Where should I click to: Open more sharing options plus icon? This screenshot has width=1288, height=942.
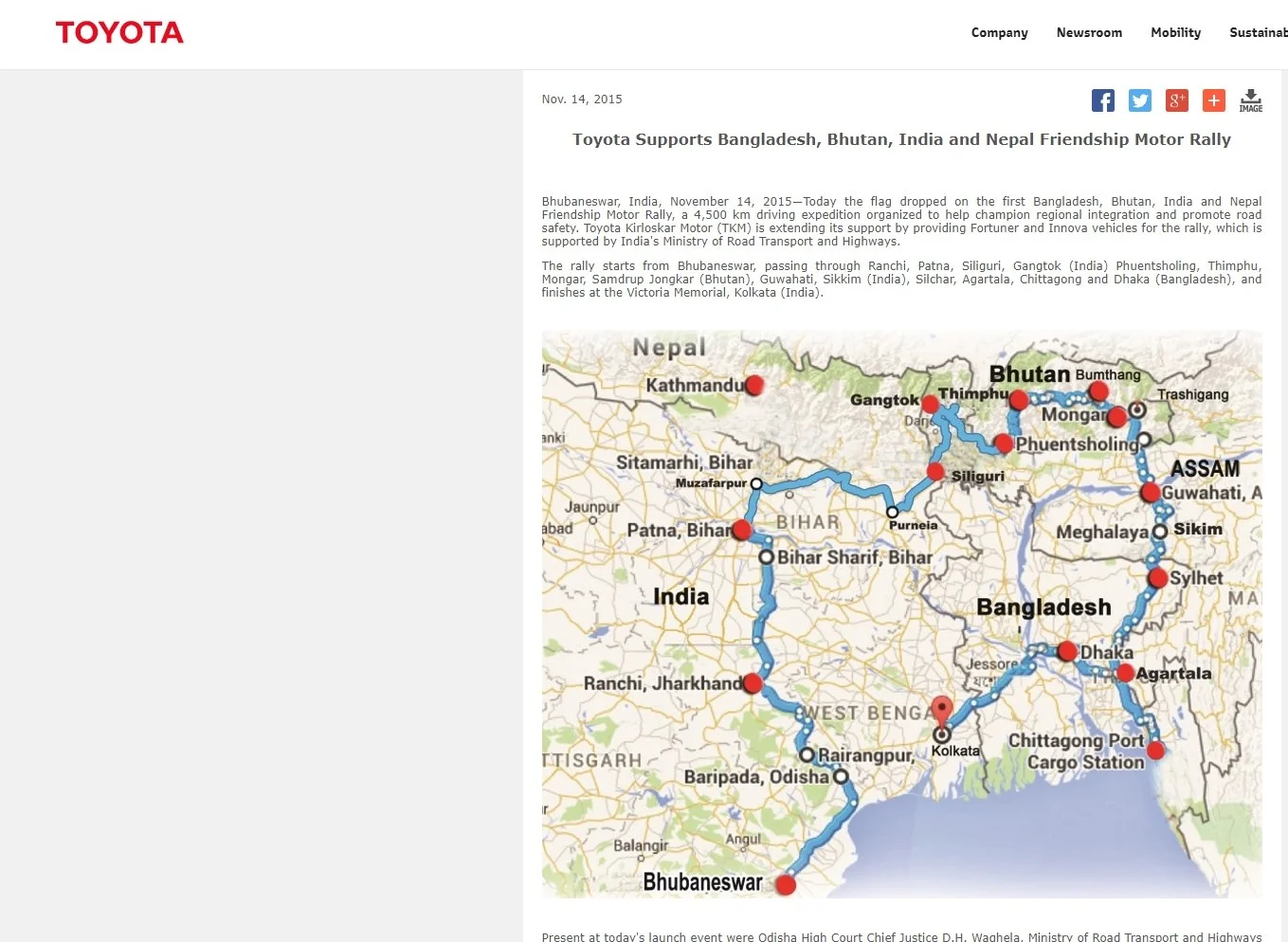1214,100
